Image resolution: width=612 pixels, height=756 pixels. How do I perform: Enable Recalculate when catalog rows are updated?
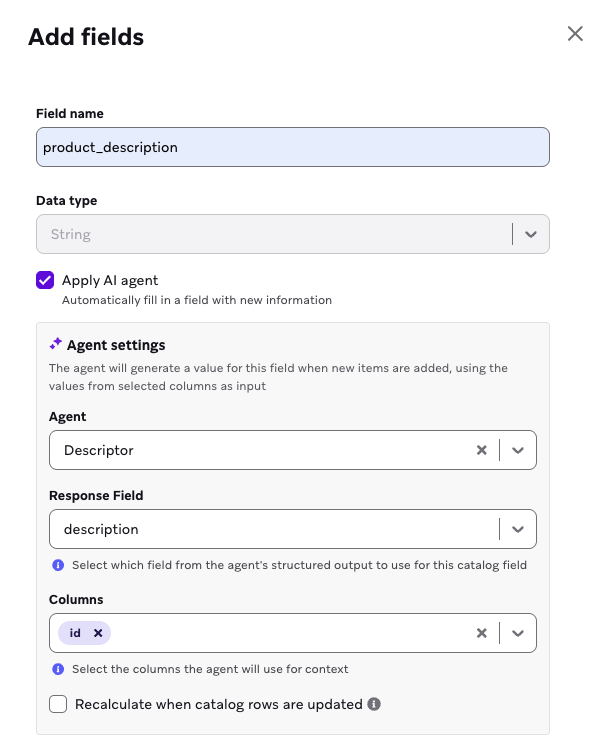pyautogui.click(x=58, y=704)
